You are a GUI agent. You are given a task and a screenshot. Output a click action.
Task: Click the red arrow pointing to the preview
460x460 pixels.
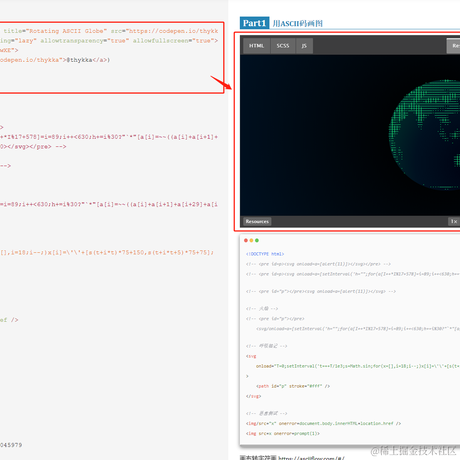221,83
